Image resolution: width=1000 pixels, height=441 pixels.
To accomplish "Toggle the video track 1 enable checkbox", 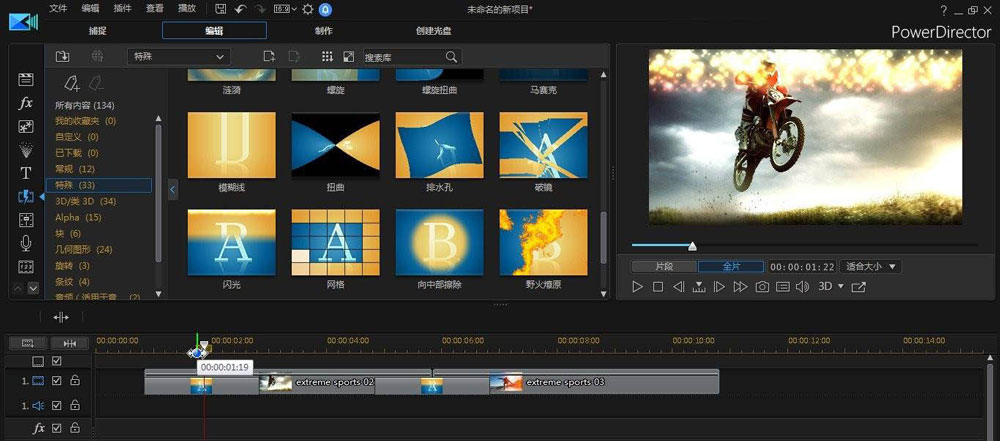I will coord(57,381).
